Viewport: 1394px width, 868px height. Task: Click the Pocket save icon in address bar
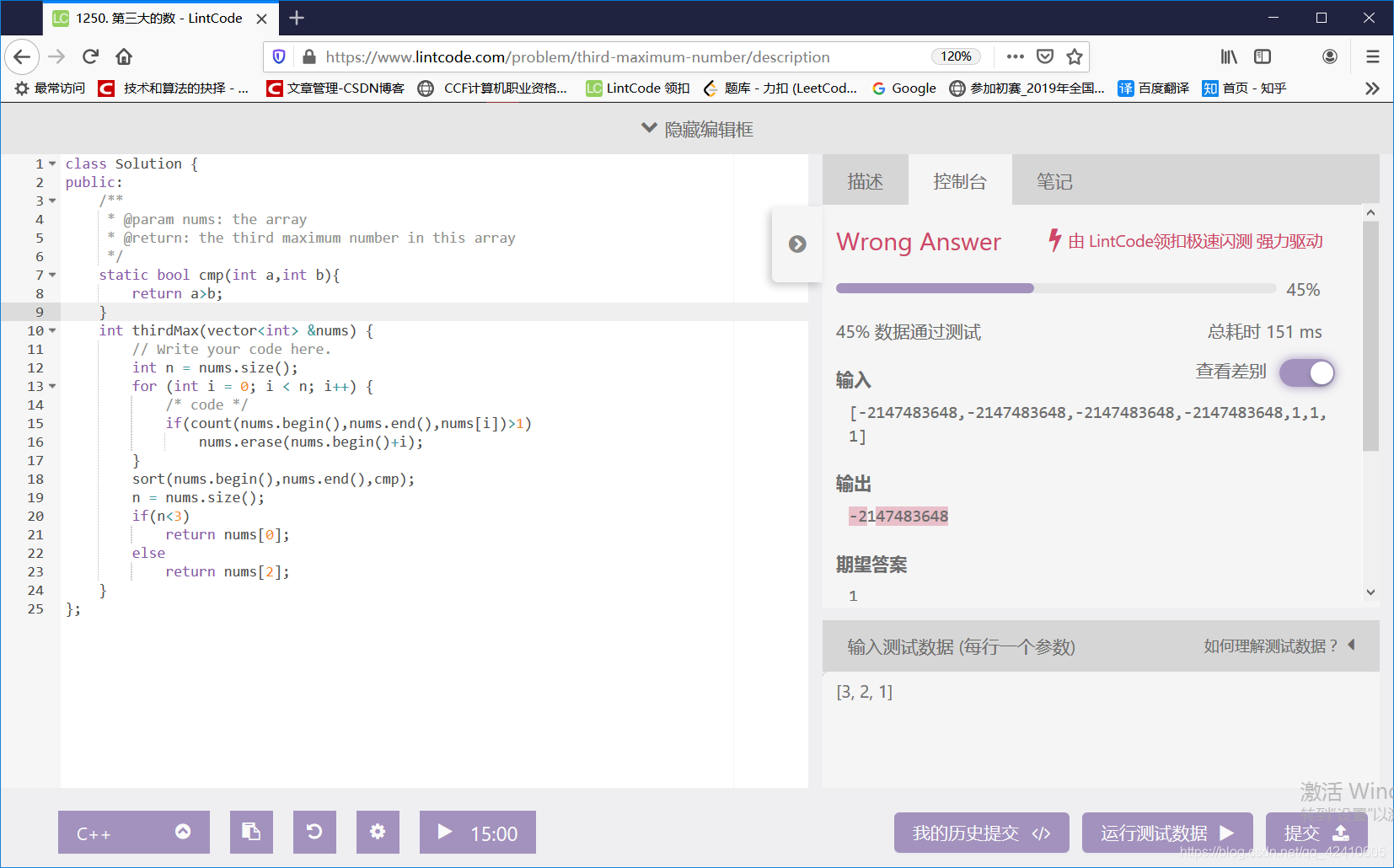tap(1045, 56)
